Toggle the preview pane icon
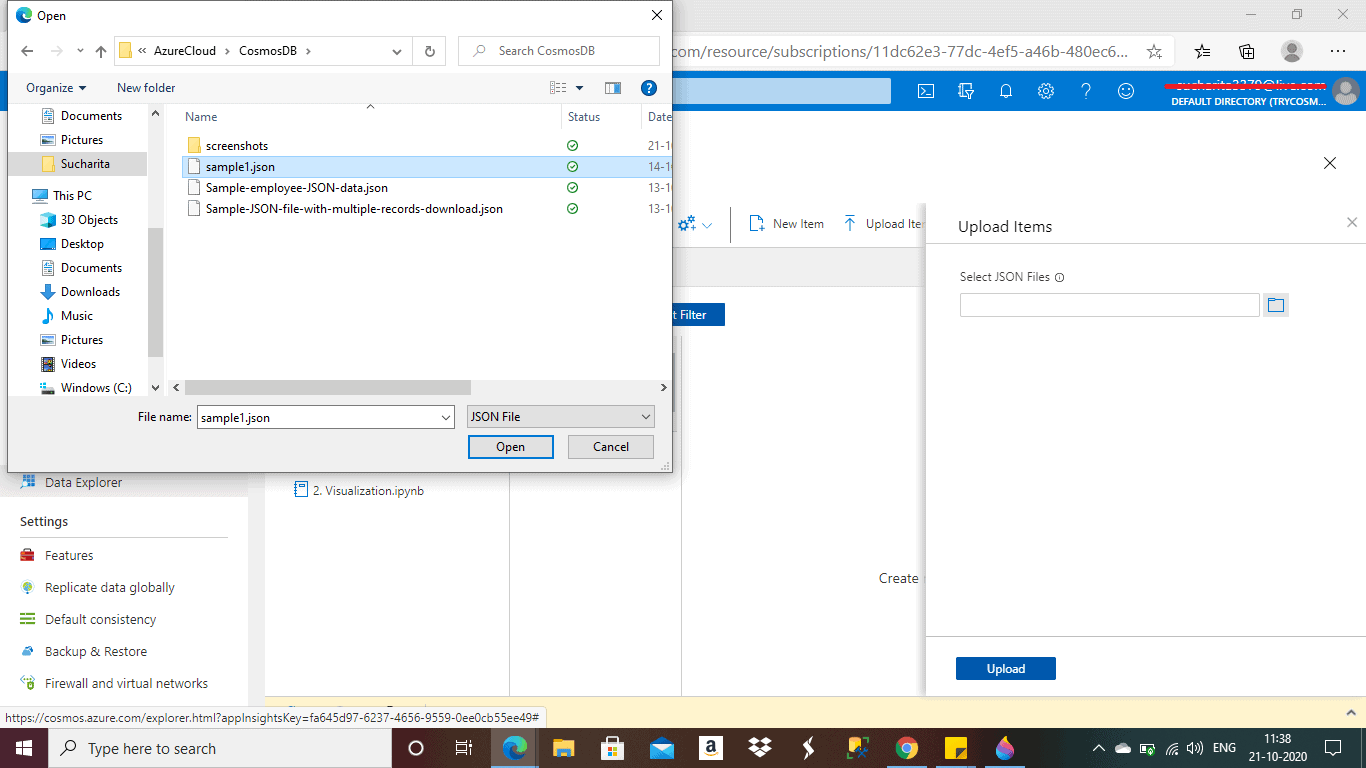 613,88
